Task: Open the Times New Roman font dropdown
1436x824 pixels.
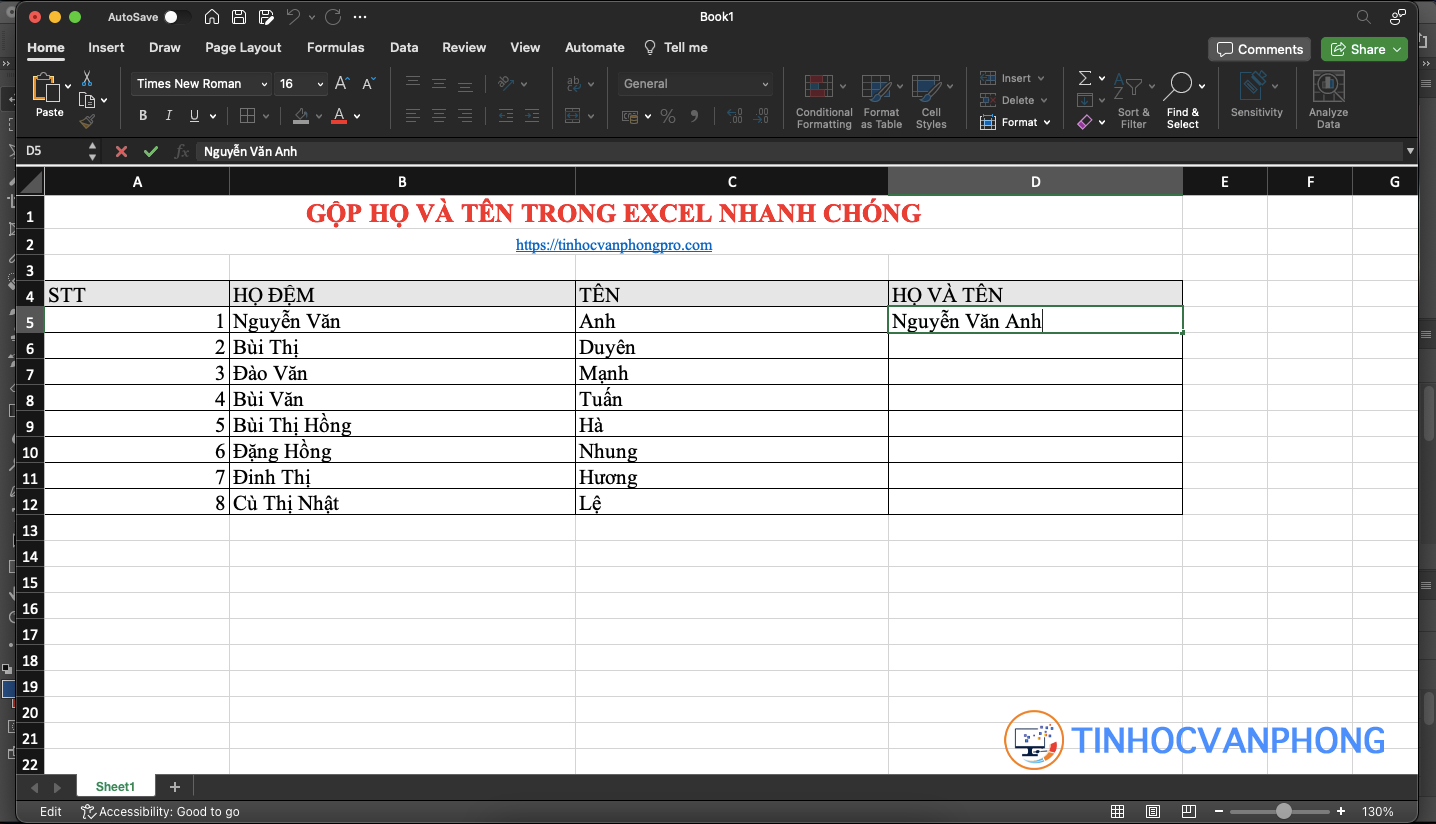Action: 264,84
